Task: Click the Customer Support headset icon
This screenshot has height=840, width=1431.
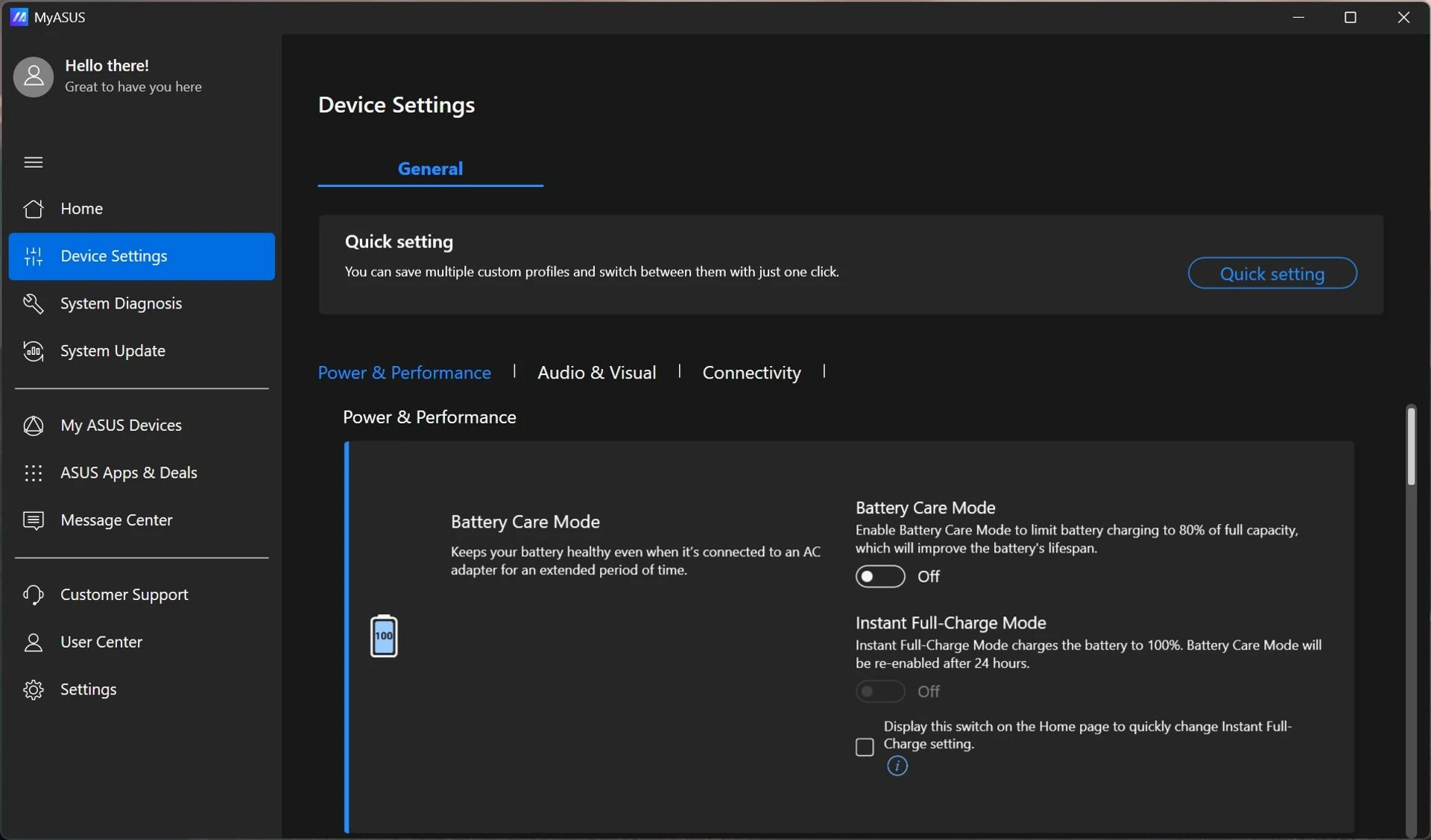Action: pos(34,595)
